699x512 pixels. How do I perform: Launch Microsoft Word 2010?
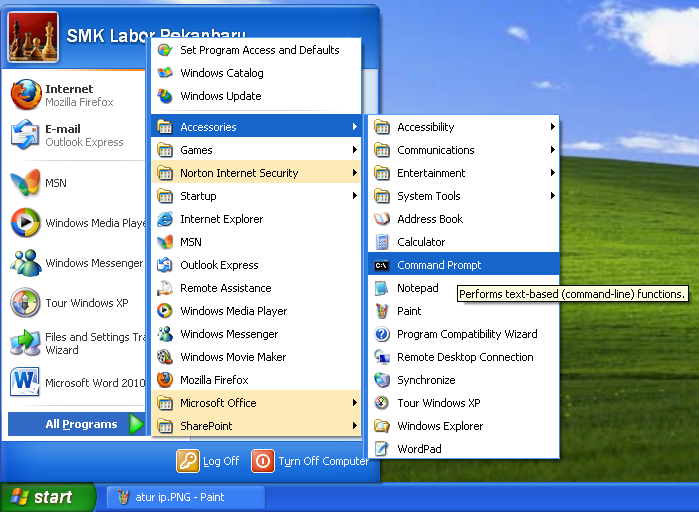pos(75,382)
